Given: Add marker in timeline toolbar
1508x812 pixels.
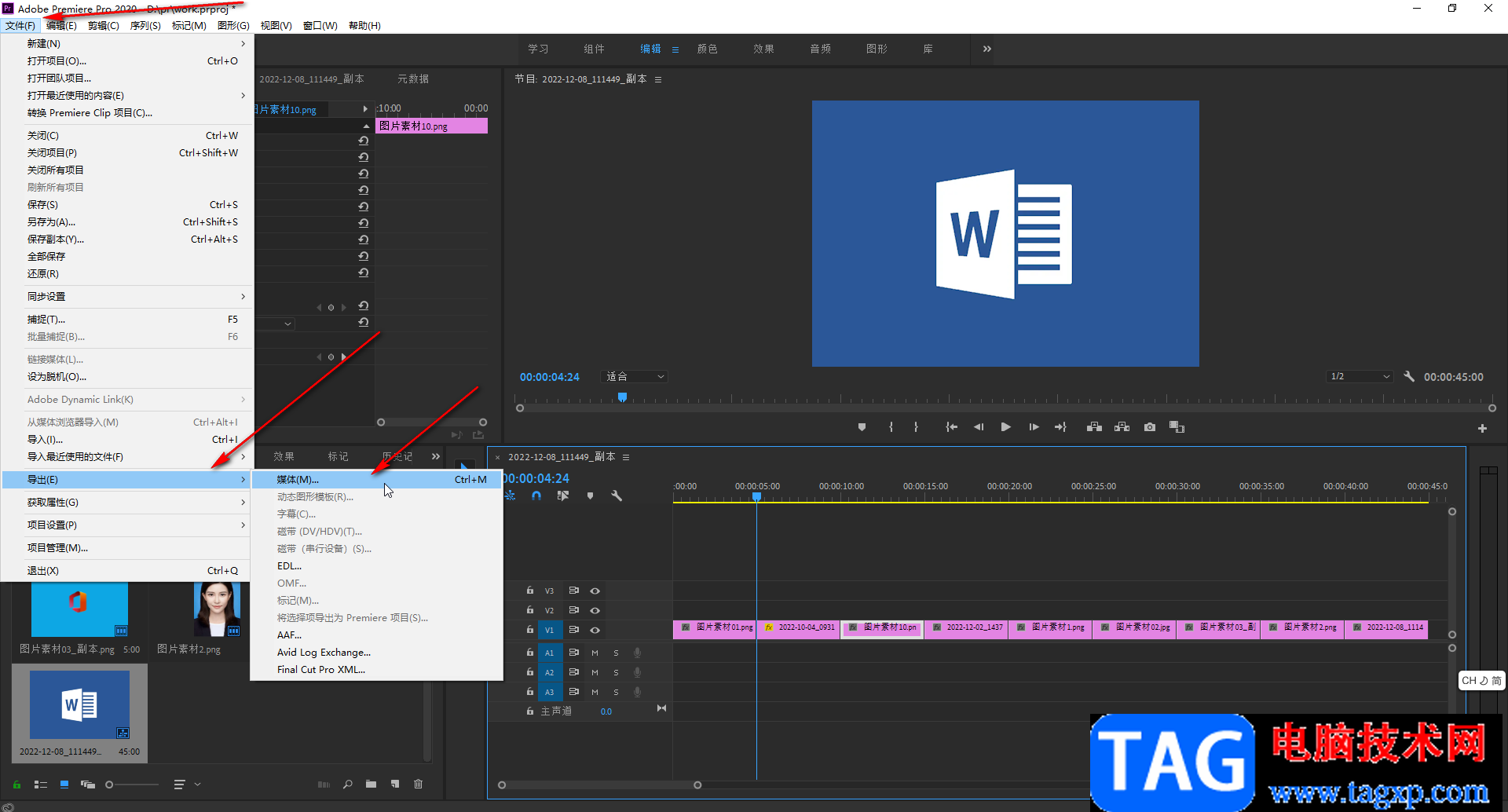Looking at the screenshot, I should point(590,496).
